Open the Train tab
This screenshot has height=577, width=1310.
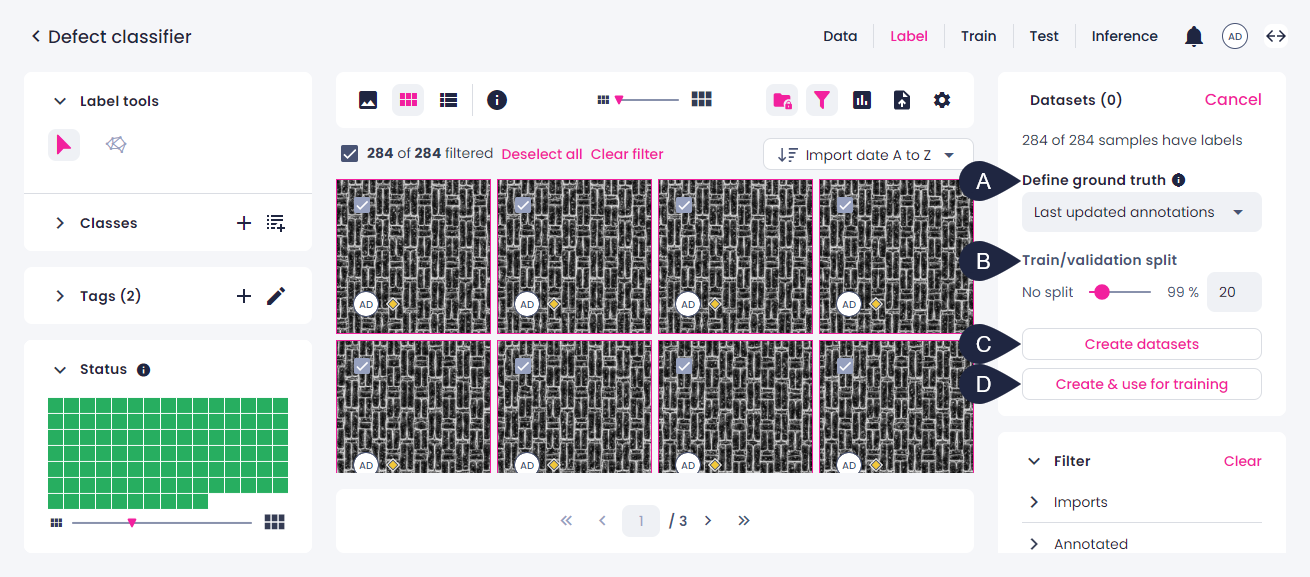978,36
